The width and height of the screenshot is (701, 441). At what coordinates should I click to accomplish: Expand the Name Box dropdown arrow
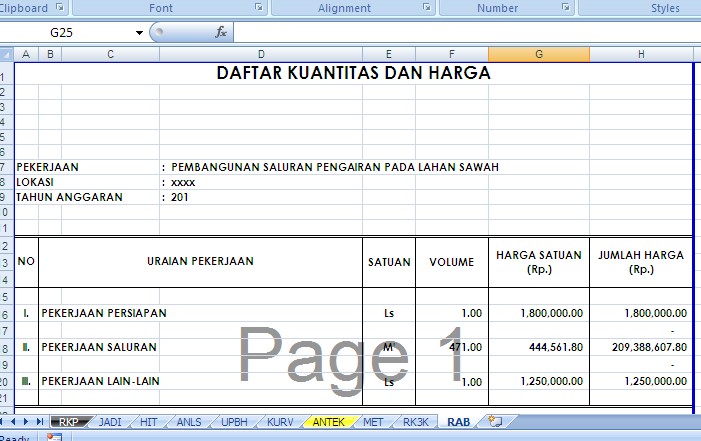(x=139, y=33)
